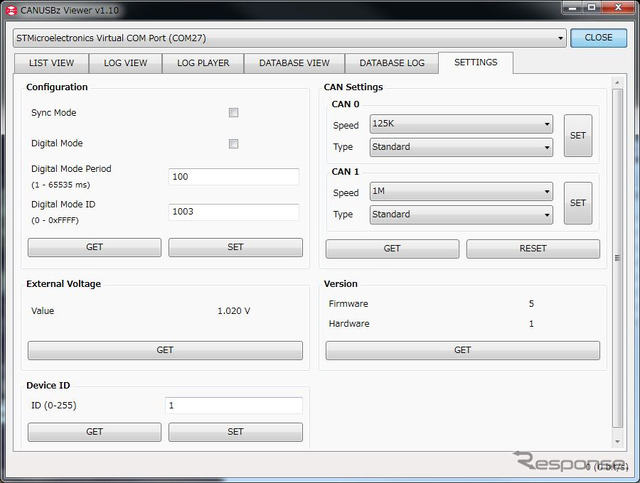Click the CANUSBz Viewer title bar icon
The image size is (640, 483).
[11, 10]
